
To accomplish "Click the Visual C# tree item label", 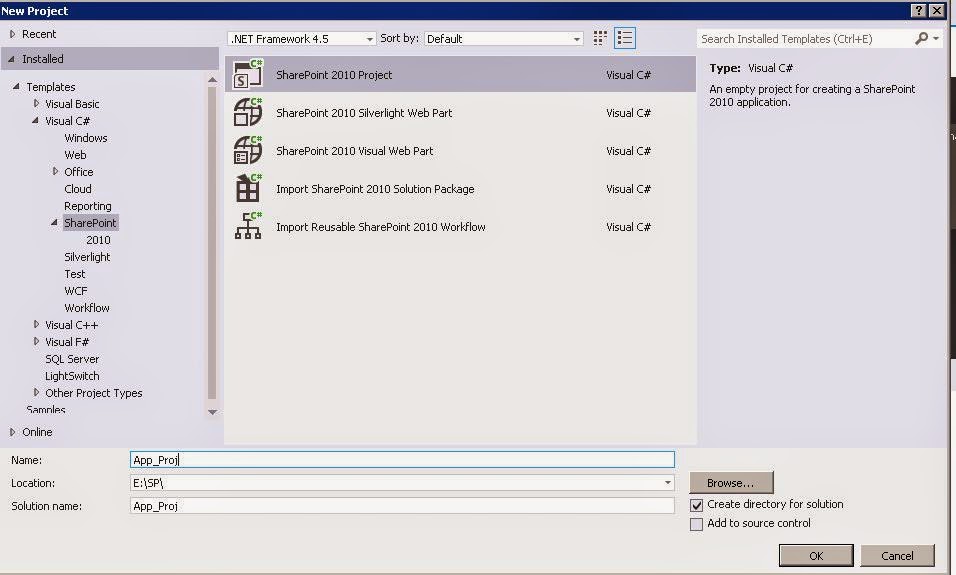I will tap(67, 121).
